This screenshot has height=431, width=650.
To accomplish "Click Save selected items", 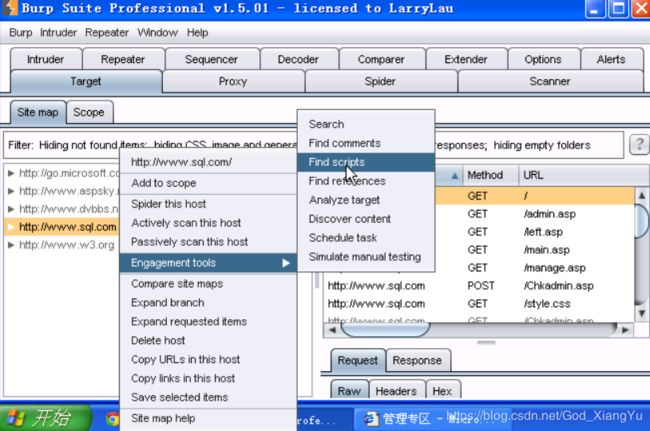I will 208,397.
